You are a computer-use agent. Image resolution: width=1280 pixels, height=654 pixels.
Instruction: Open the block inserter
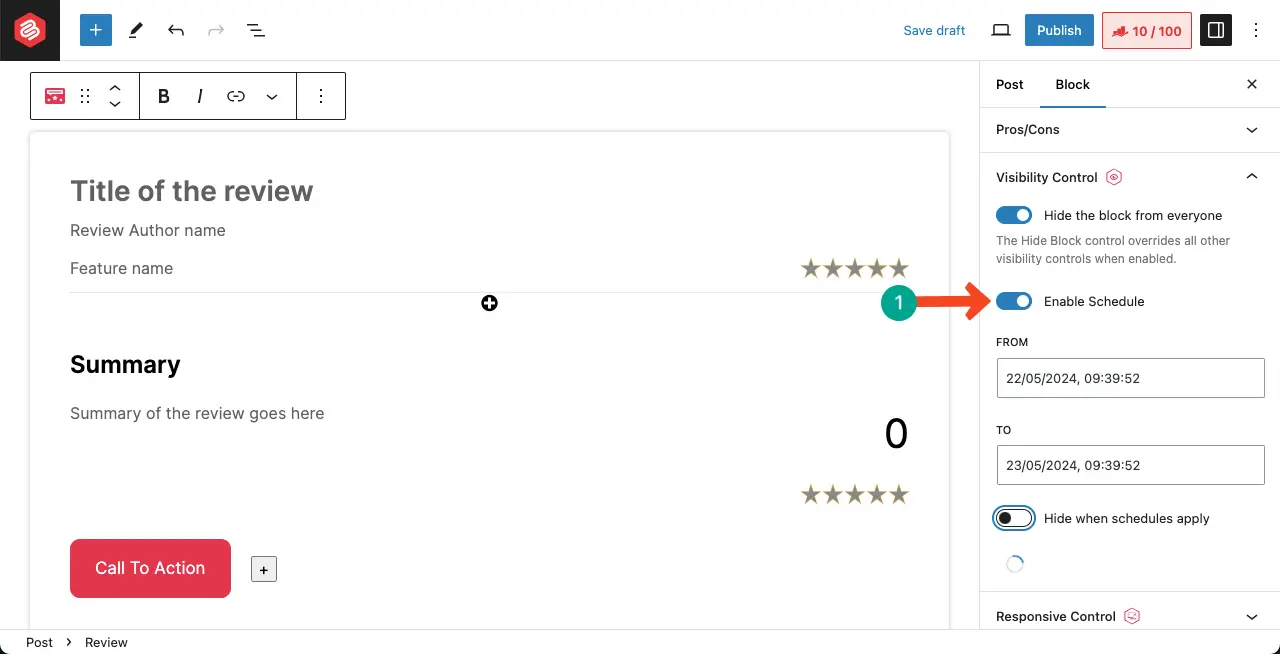[x=95, y=30]
